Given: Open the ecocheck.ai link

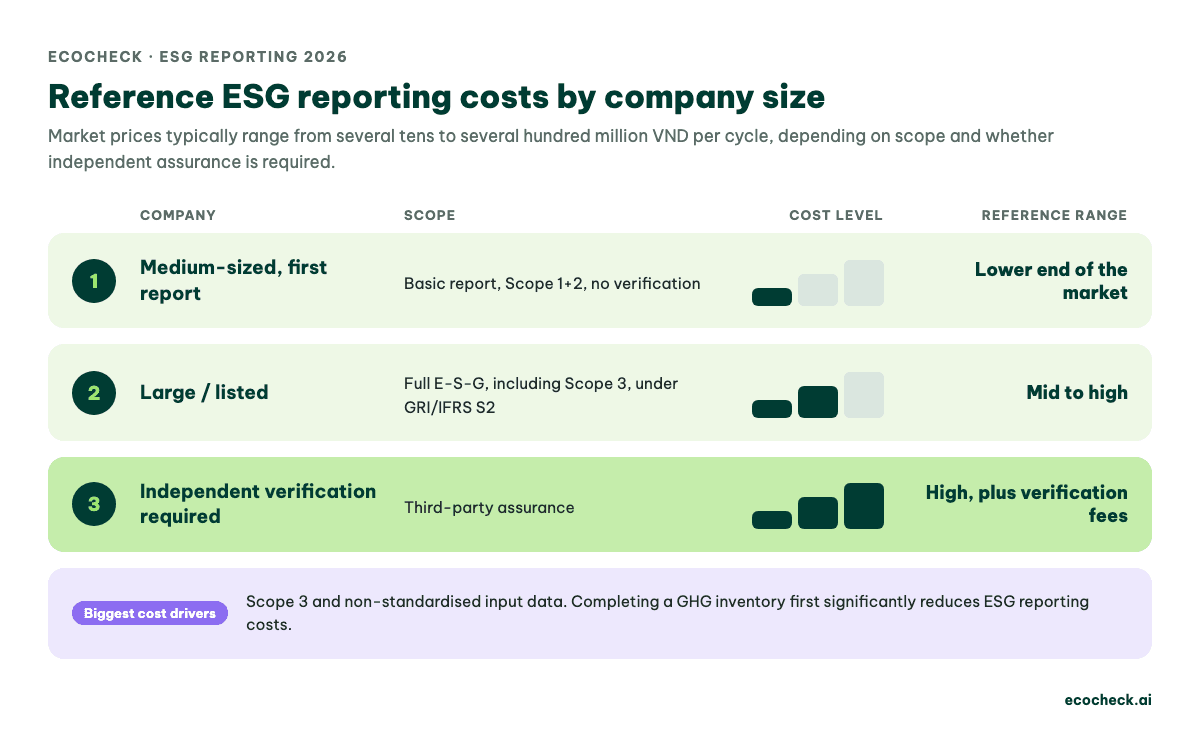Looking at the screenshot, I should click(x=1108, y=700).
